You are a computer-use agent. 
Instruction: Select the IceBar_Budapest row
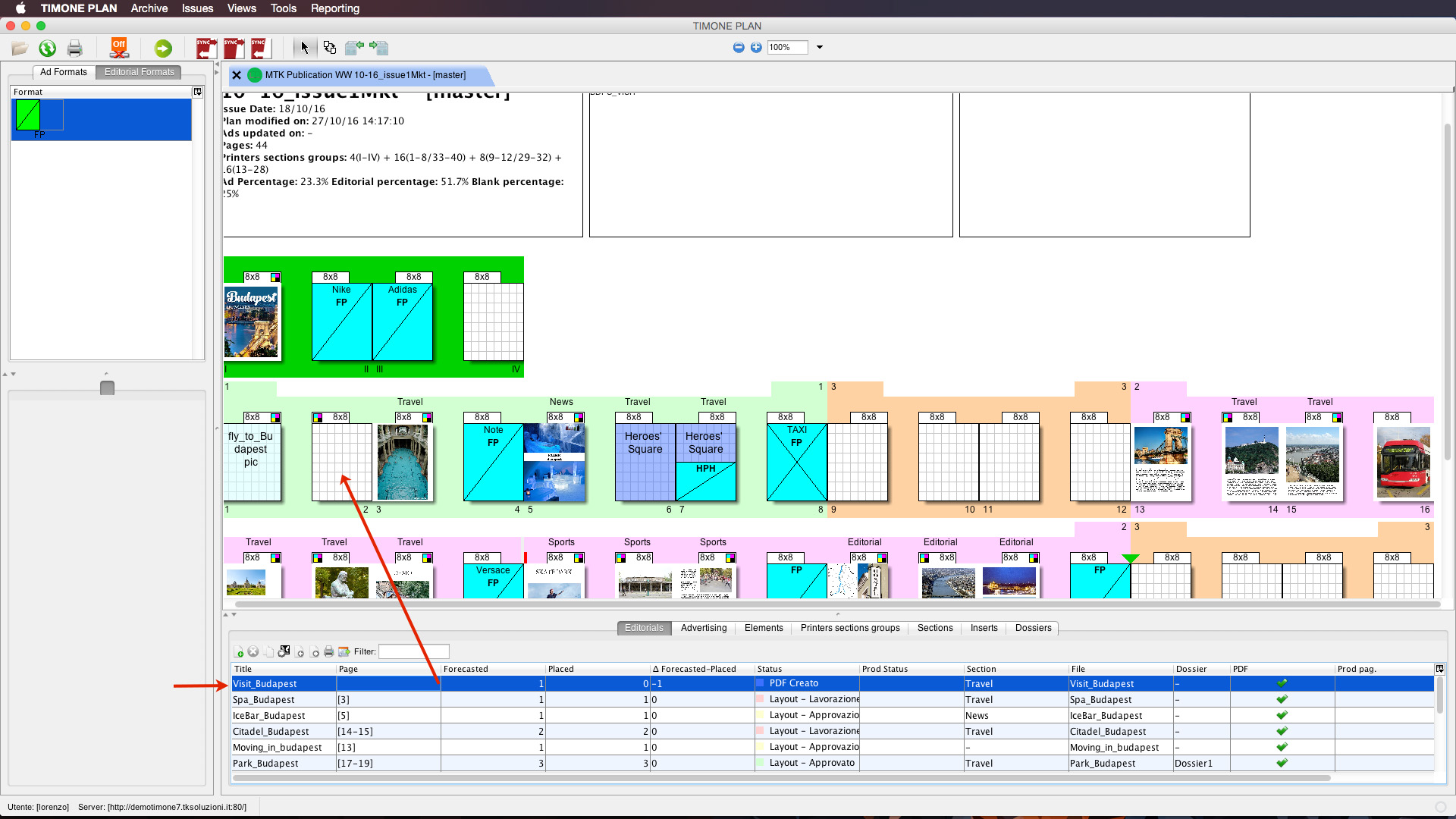(x=832, y=716)
